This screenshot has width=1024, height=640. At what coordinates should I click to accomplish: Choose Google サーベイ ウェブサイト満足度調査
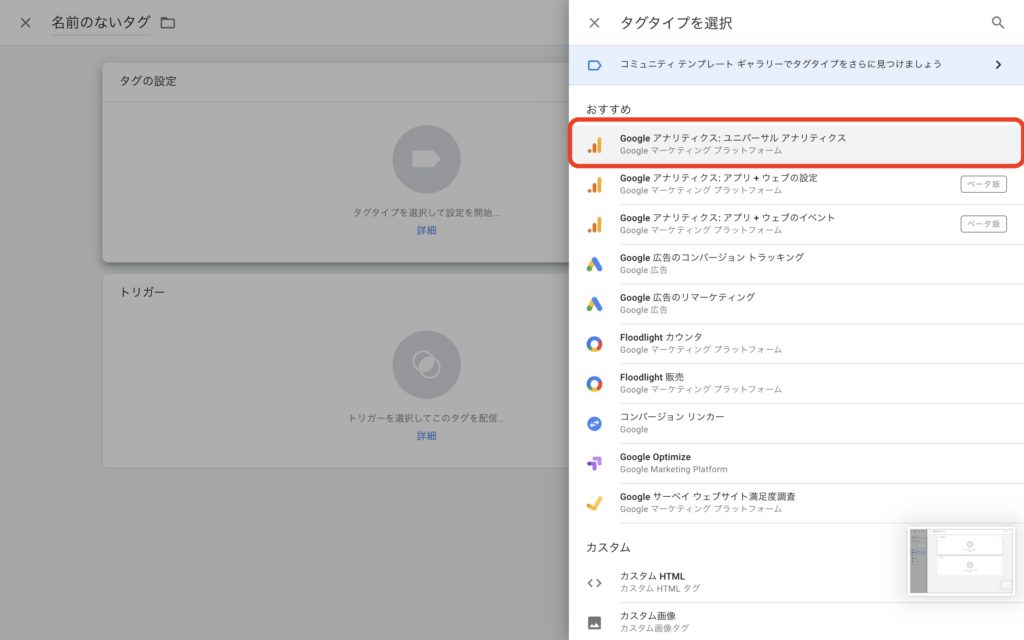[x=796, y=503]
